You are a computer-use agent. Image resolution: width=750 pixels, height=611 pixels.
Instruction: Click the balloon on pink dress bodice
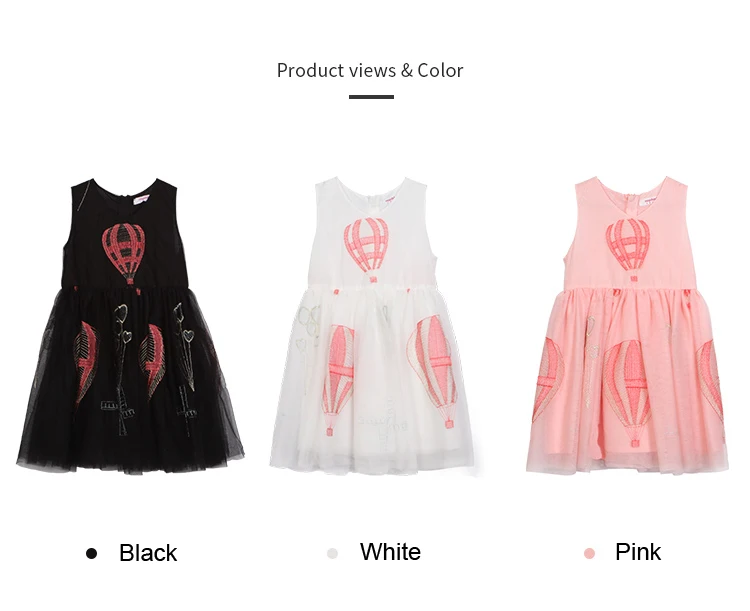(628, 250)
